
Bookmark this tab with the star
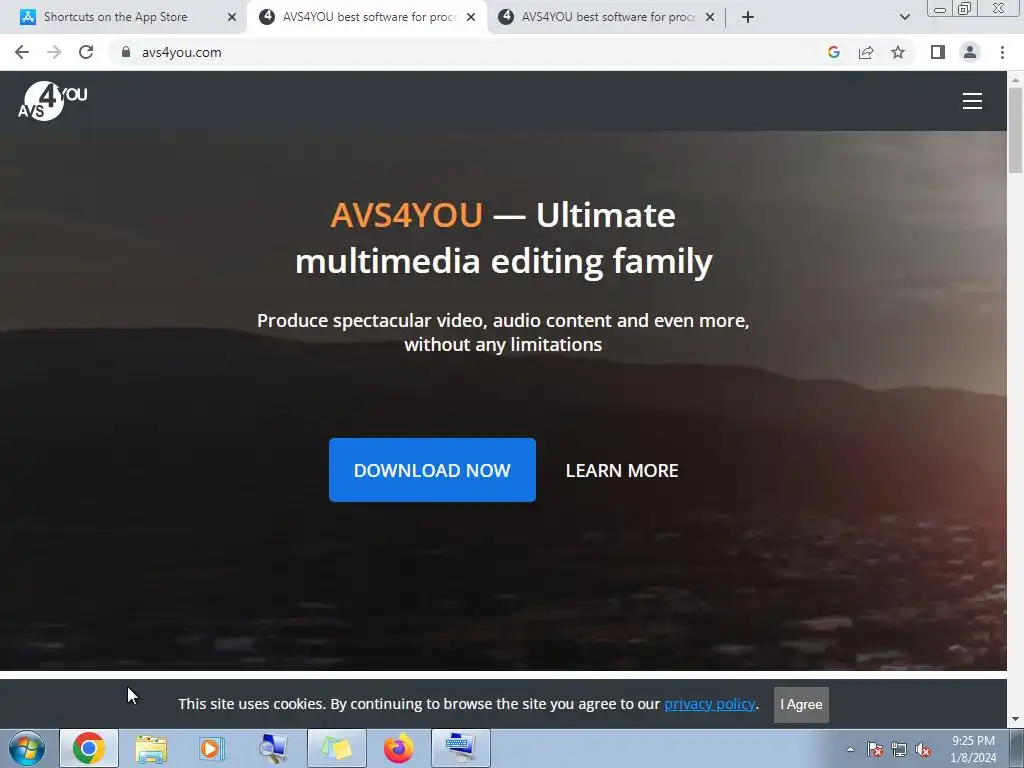tap(898, 52)
